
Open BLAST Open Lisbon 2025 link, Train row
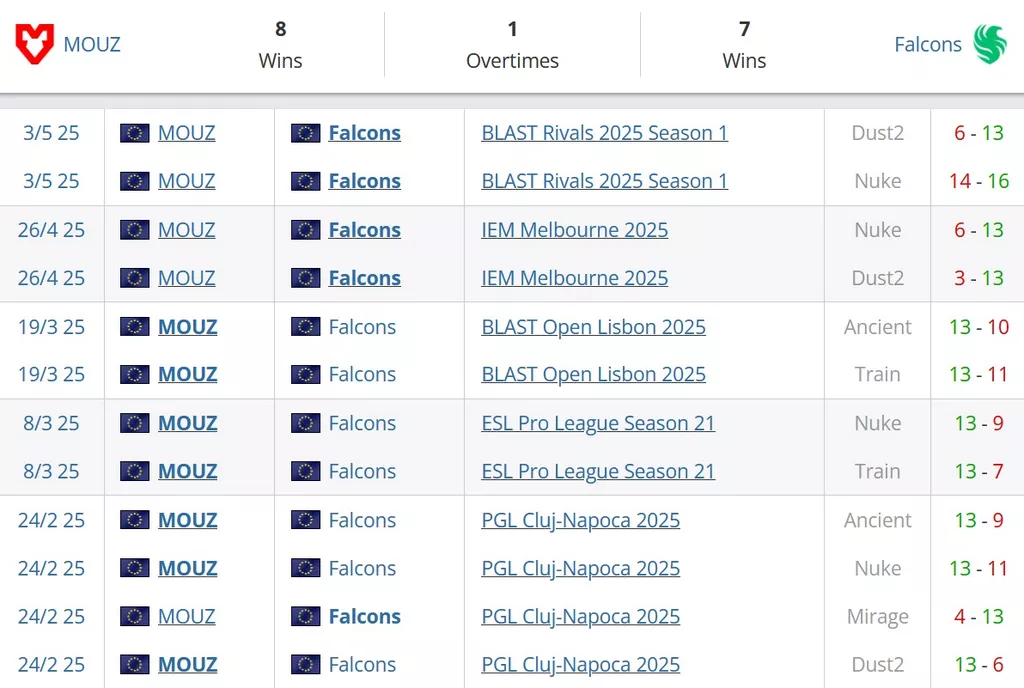click(x=594, y=375)
